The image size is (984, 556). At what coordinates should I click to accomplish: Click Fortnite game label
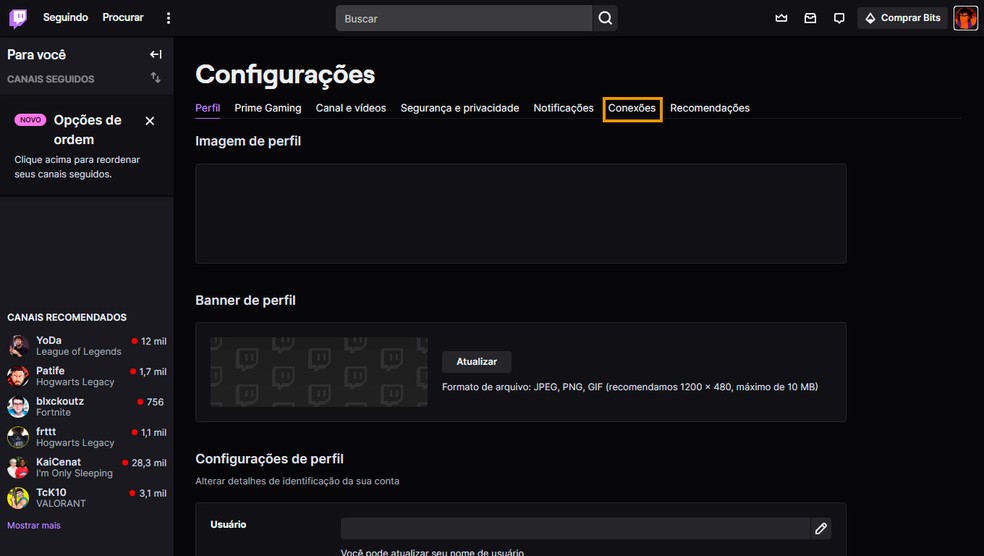point(53,412)
